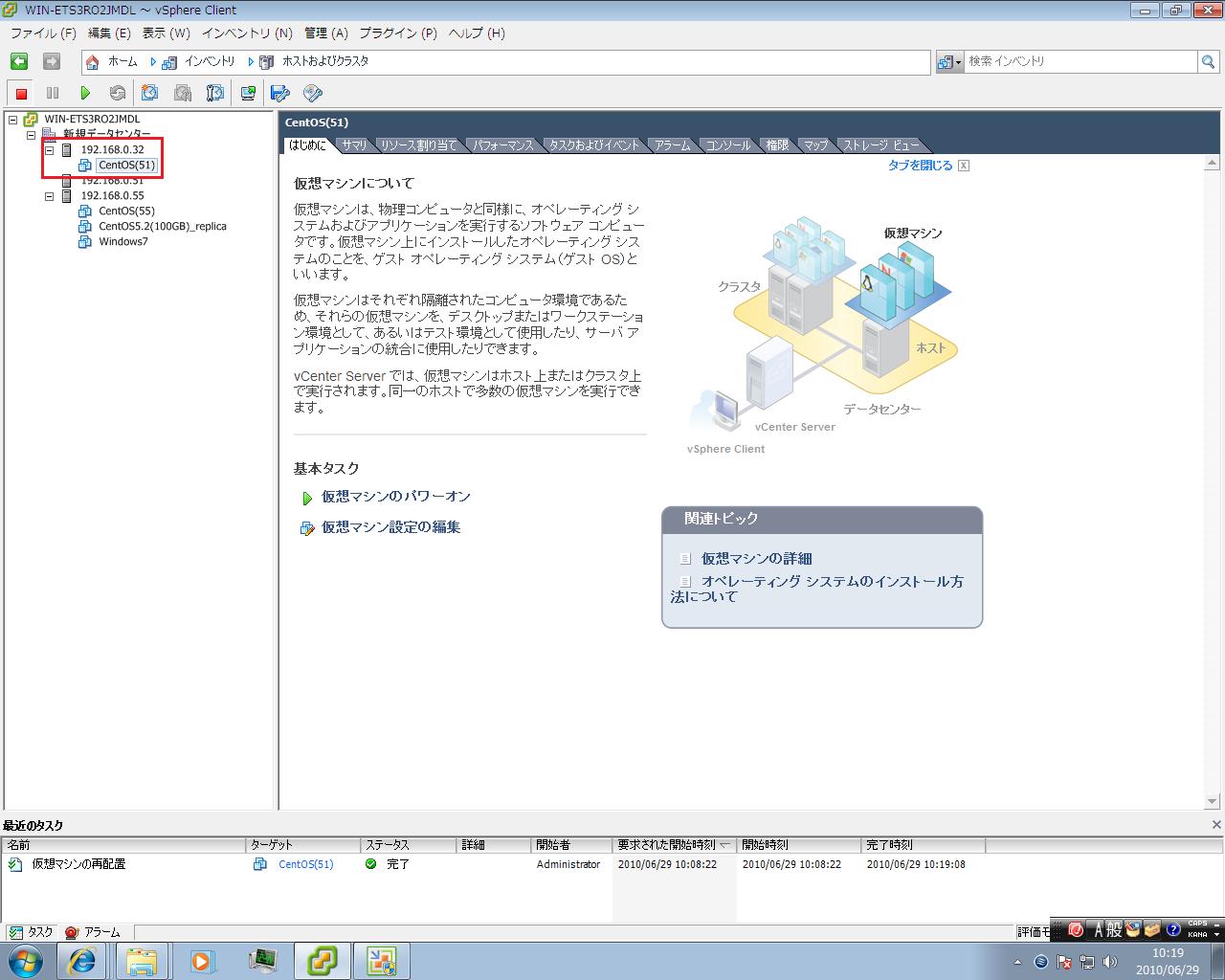
Task: Open the アラーム tab in VM panel
Action: [673, 145]
